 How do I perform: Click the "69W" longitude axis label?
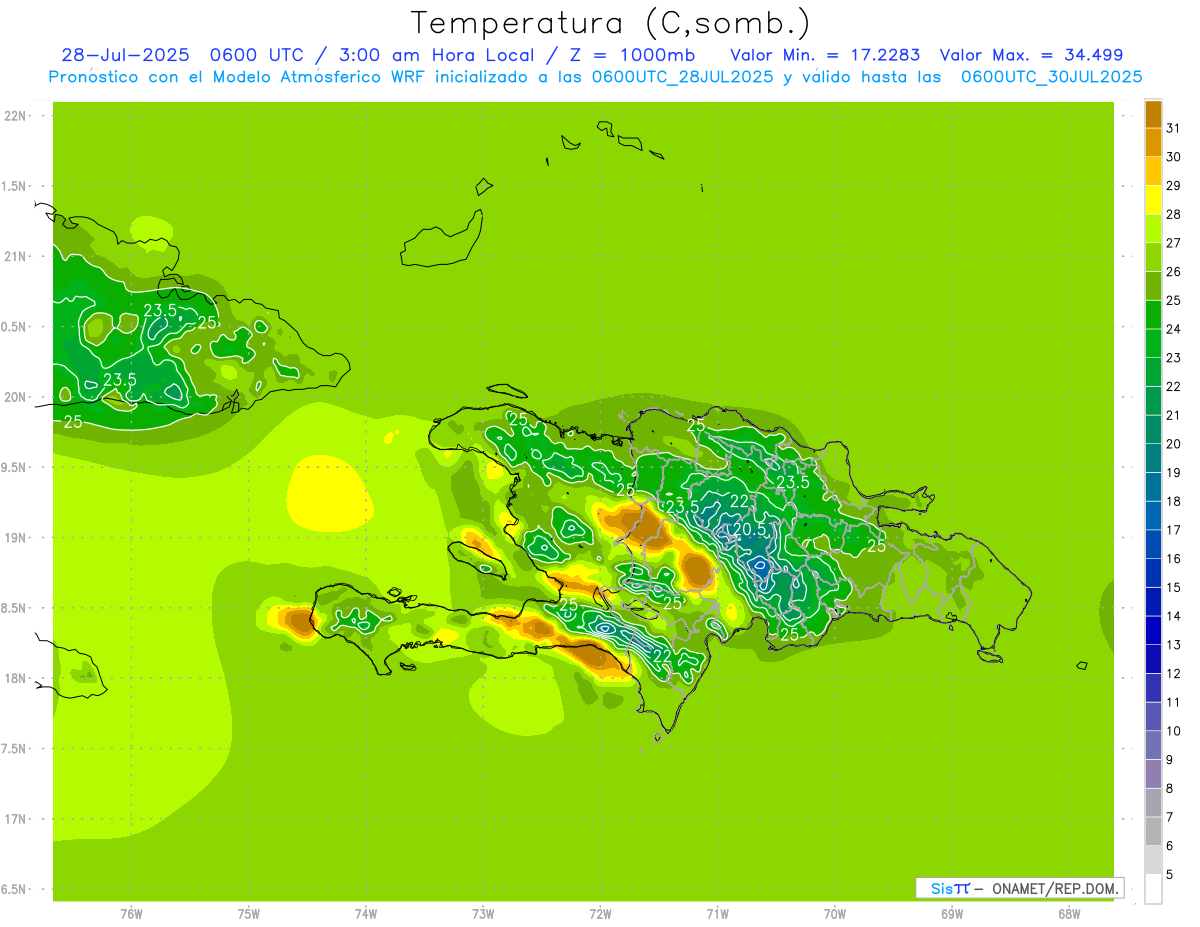[x=952, y=914]
